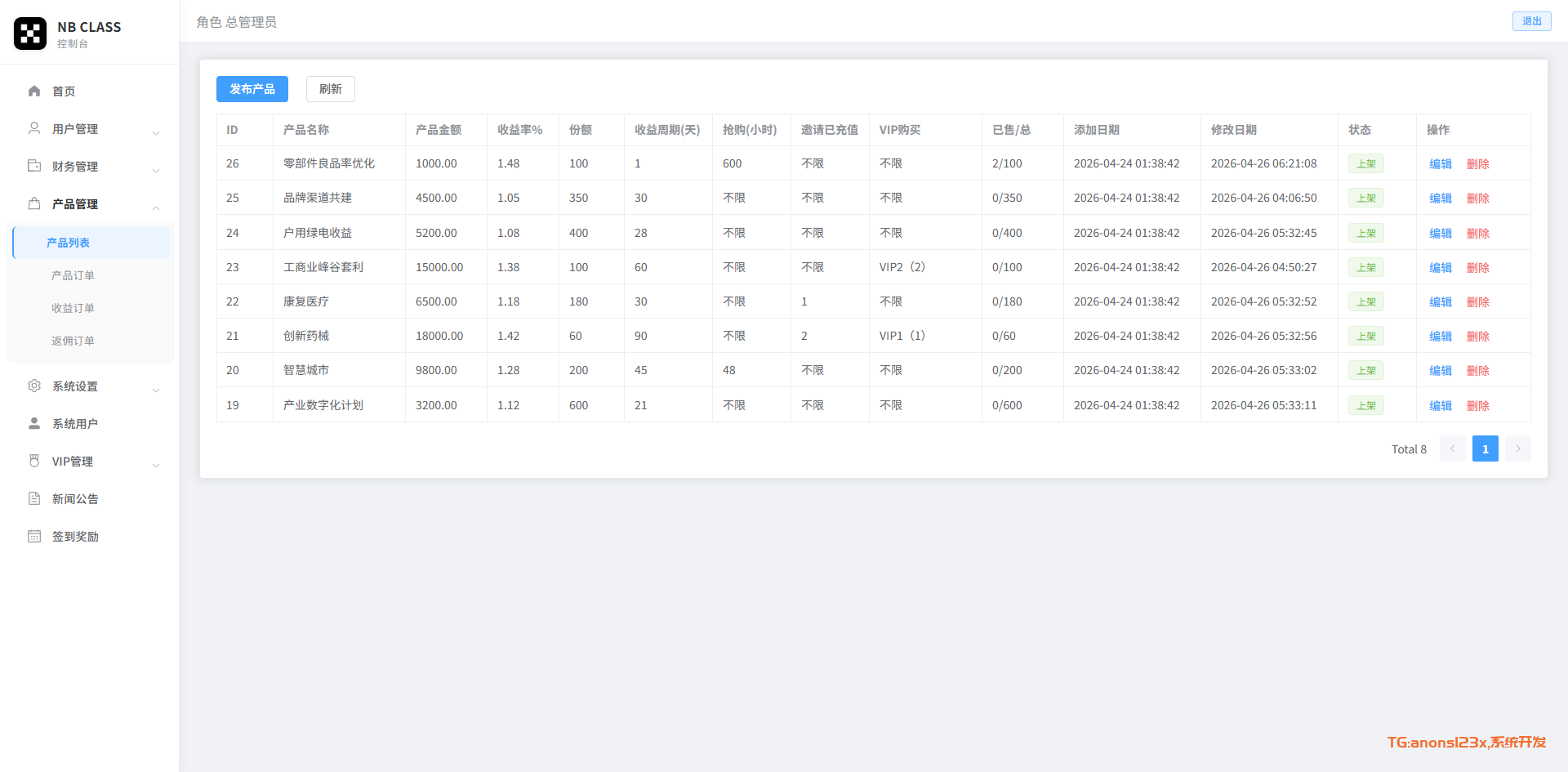Click the user icon beside 用户管理
Image resolution: width=1568 pixels, height=772 pixels.
tap(34, 128)
